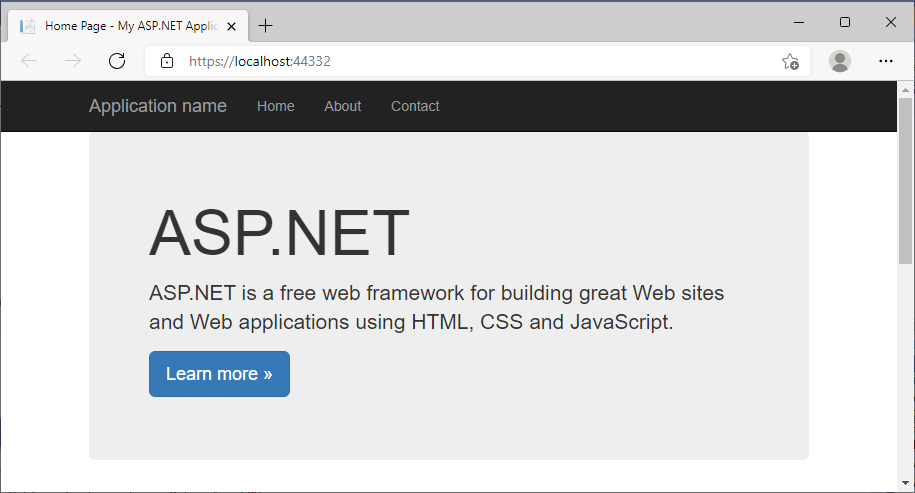The image size is (915, 493).
Task: Open a new tab with the plus button
Action: 266,26
